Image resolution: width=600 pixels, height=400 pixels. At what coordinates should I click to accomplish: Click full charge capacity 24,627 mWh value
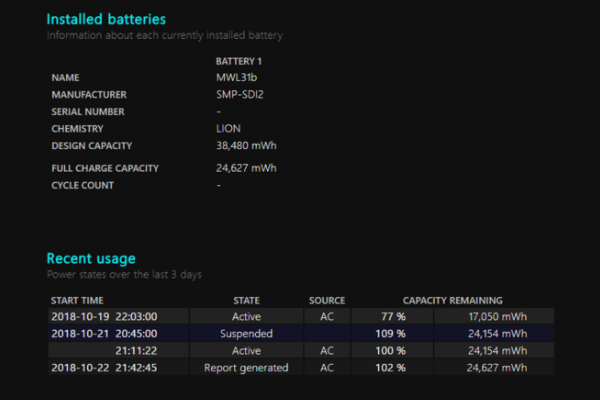coord(246,168)
